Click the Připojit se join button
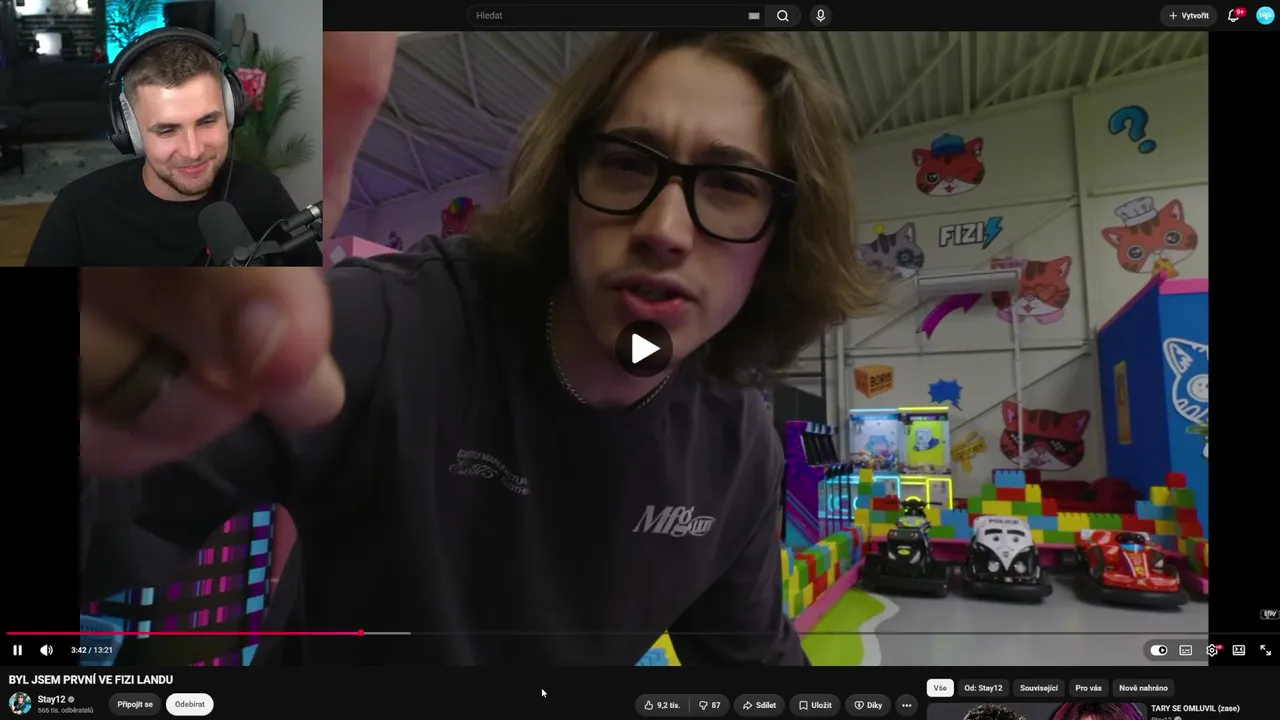This screenshot has width=1280, height=720. pos(135,704)
